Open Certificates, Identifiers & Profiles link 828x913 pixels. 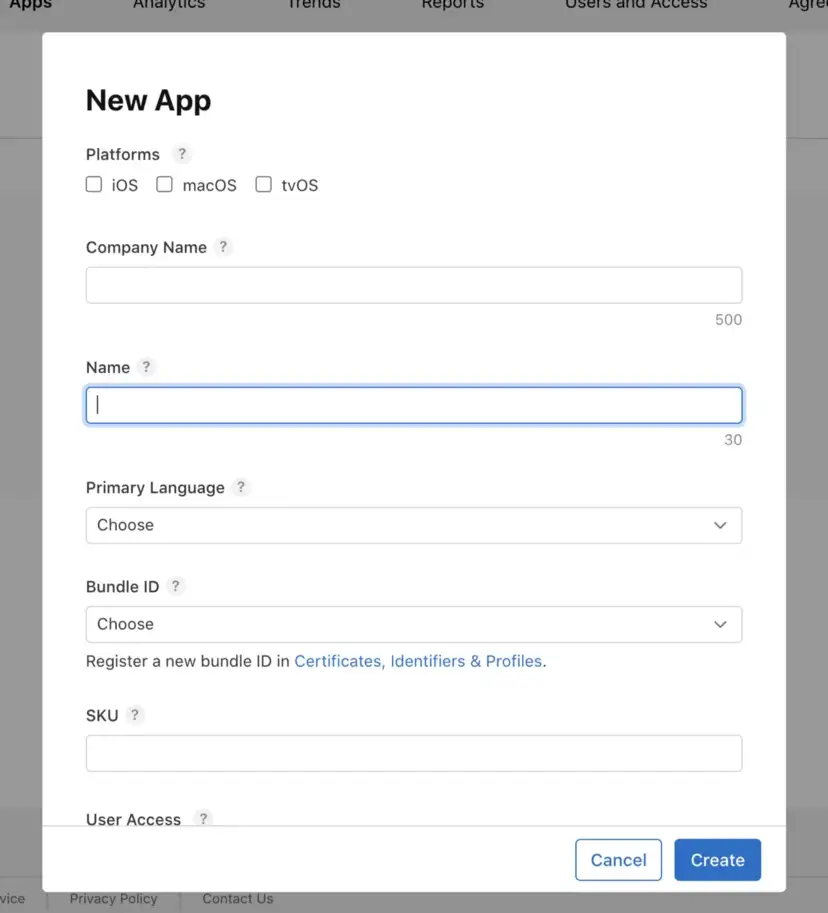click(418, 661)
